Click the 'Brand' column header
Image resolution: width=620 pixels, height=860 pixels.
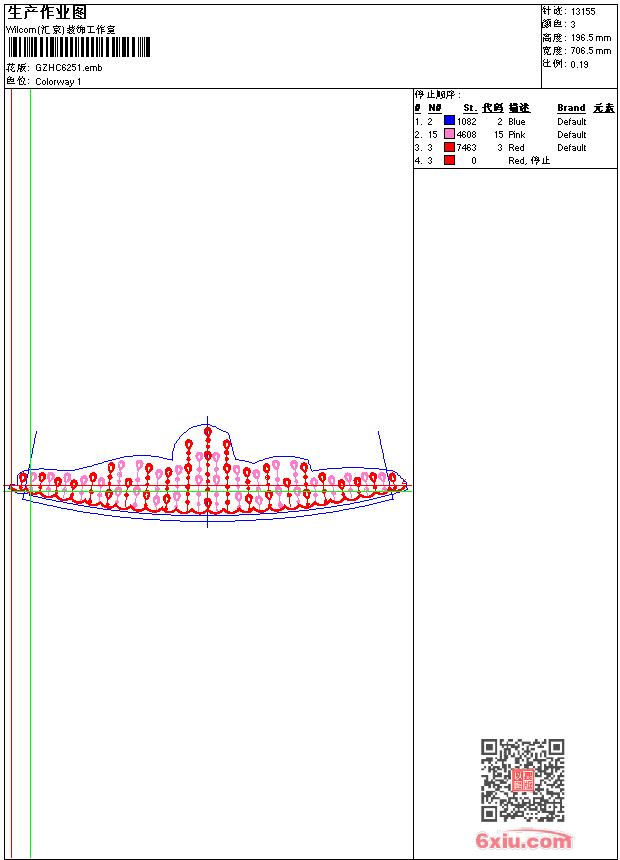click(571, 108)
